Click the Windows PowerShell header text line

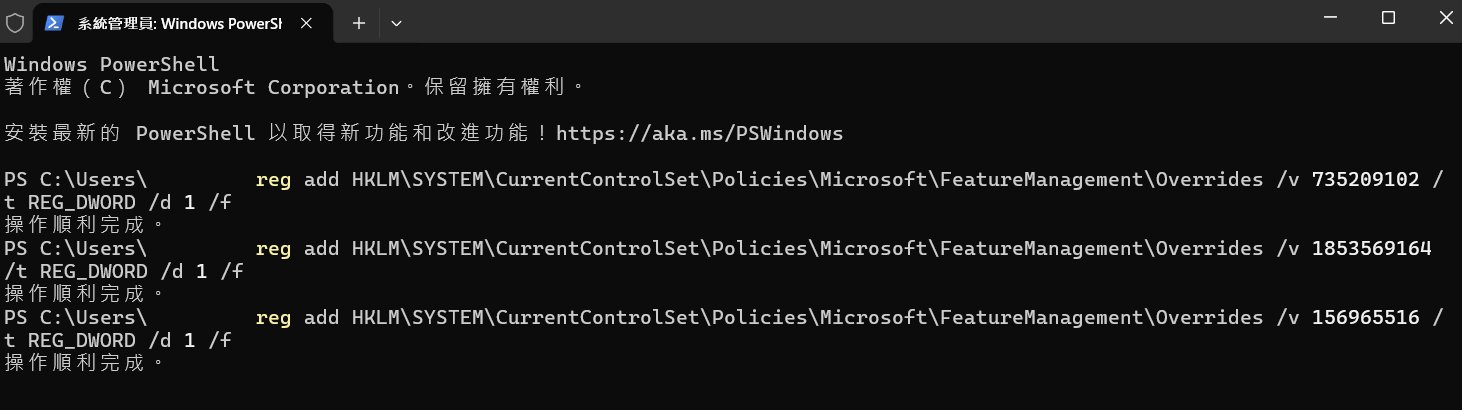[x=111, y=64]
